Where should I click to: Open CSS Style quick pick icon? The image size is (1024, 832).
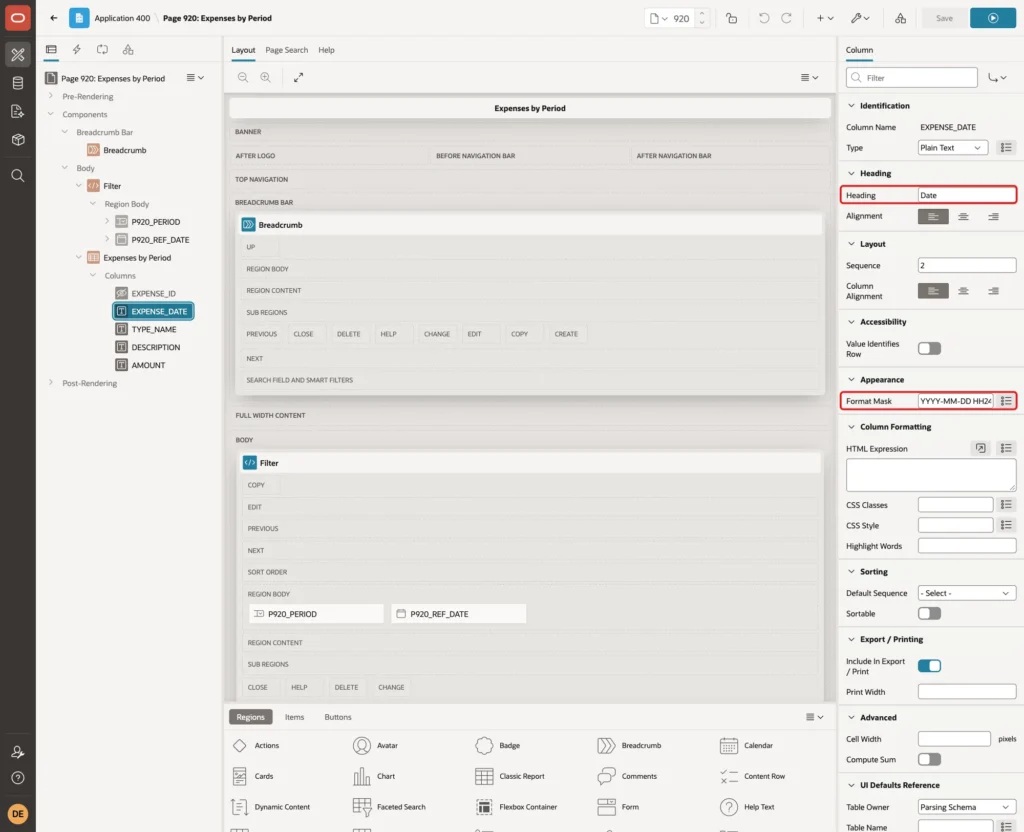click(x=1006, y=525)
